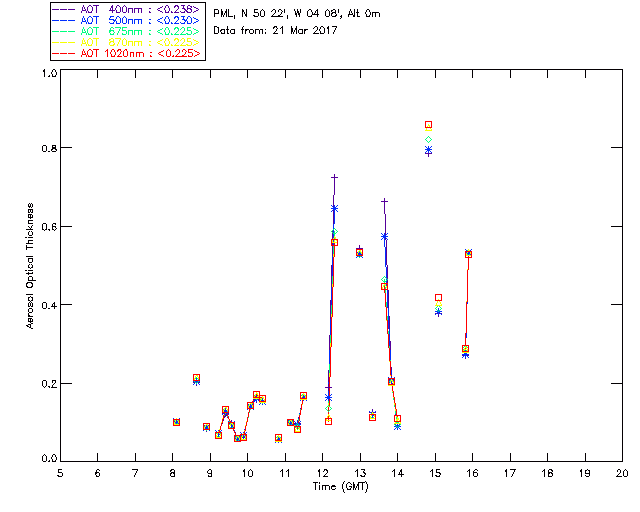The height and width of the screenshot is (512, 640).
Task: Click the x-axis tick label 14
Action: [x=398, y=473]
